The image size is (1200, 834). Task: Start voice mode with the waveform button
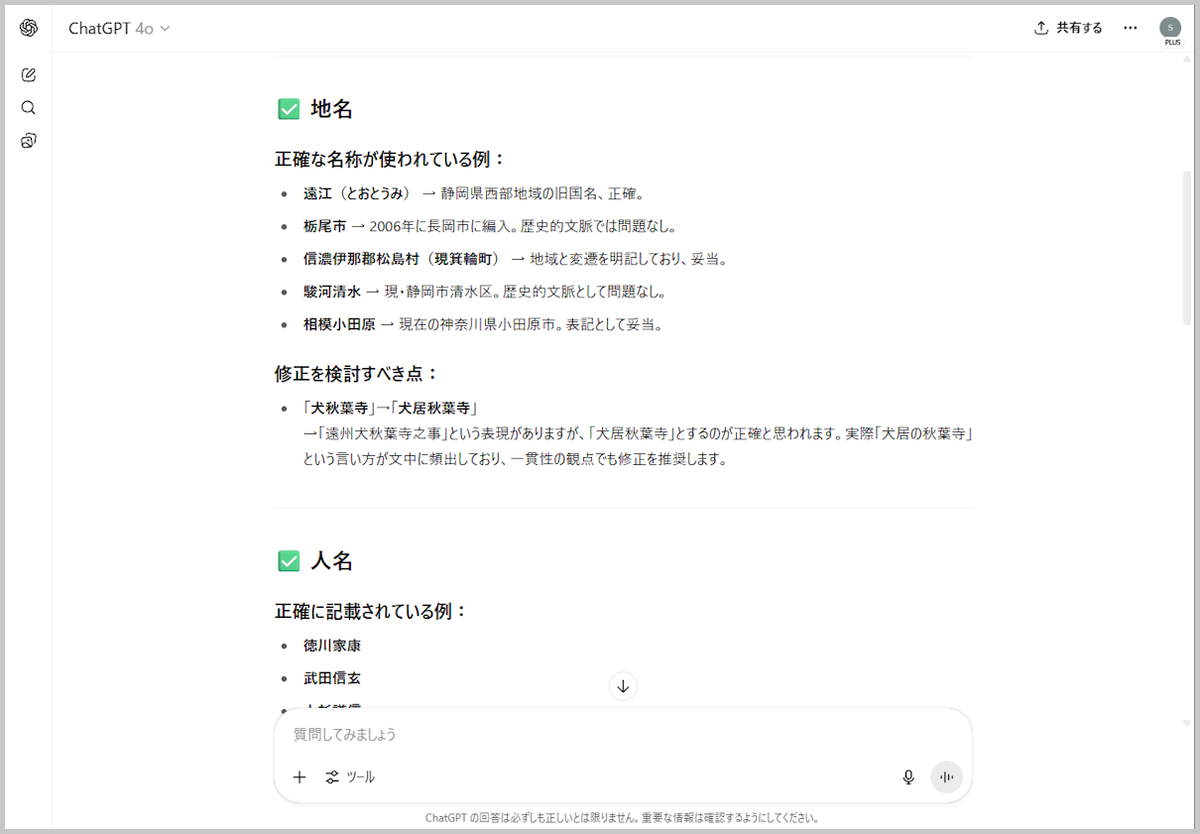946,777
